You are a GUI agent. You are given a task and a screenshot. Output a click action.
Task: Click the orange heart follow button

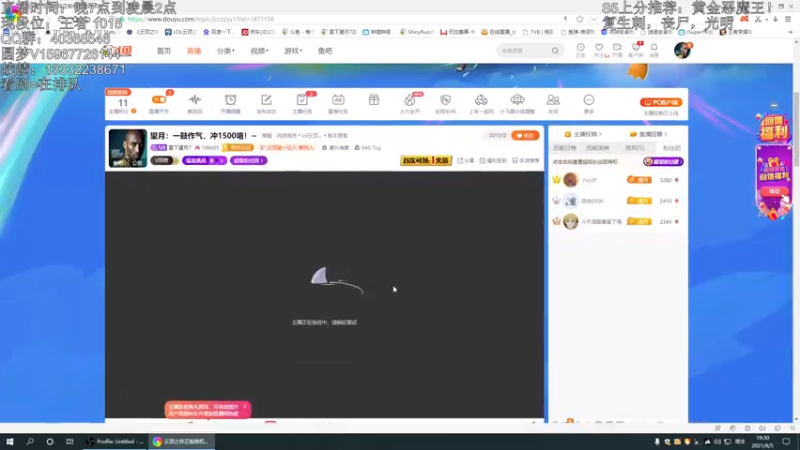[x=525, y=135]
